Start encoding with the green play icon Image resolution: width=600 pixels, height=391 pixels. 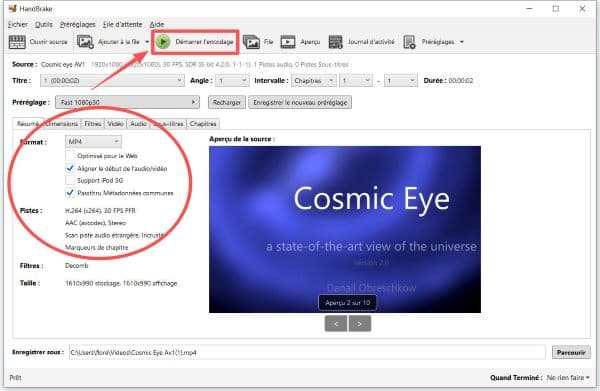[163, 42]
